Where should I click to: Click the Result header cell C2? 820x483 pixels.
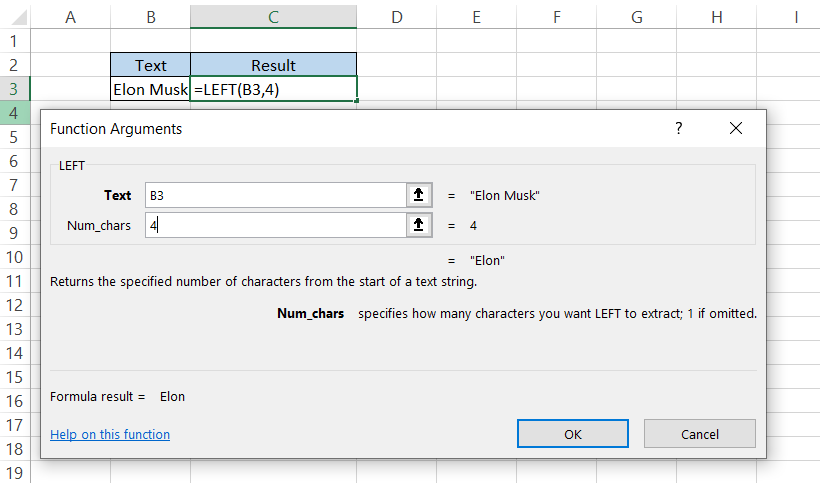click(273, 65)
